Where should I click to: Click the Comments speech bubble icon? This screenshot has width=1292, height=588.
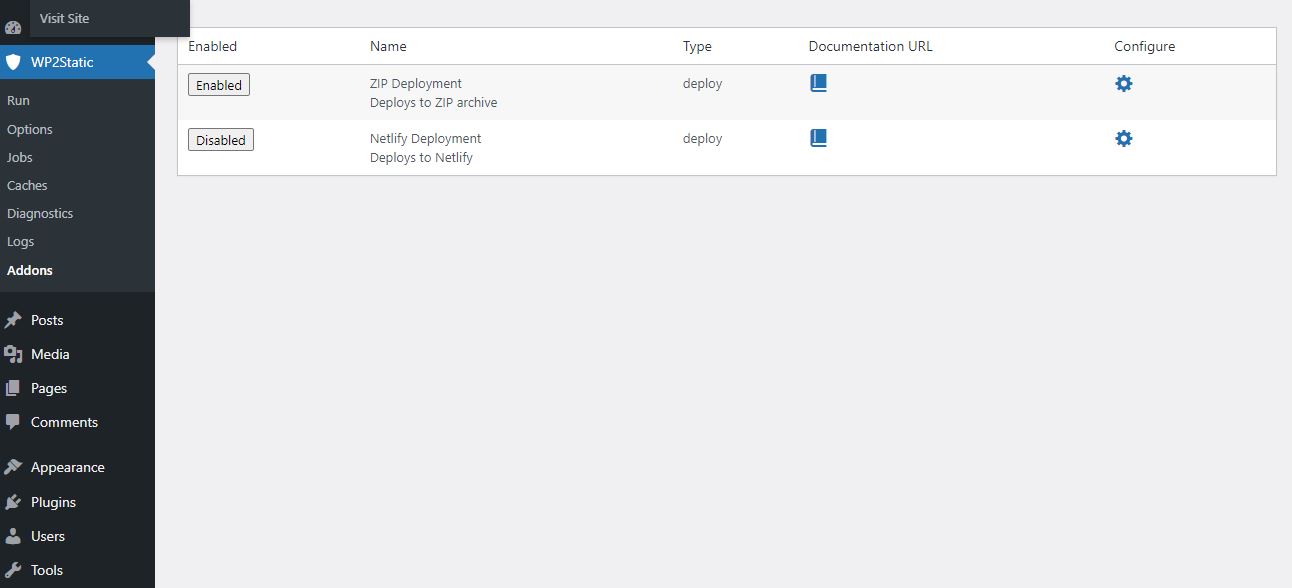13,422
